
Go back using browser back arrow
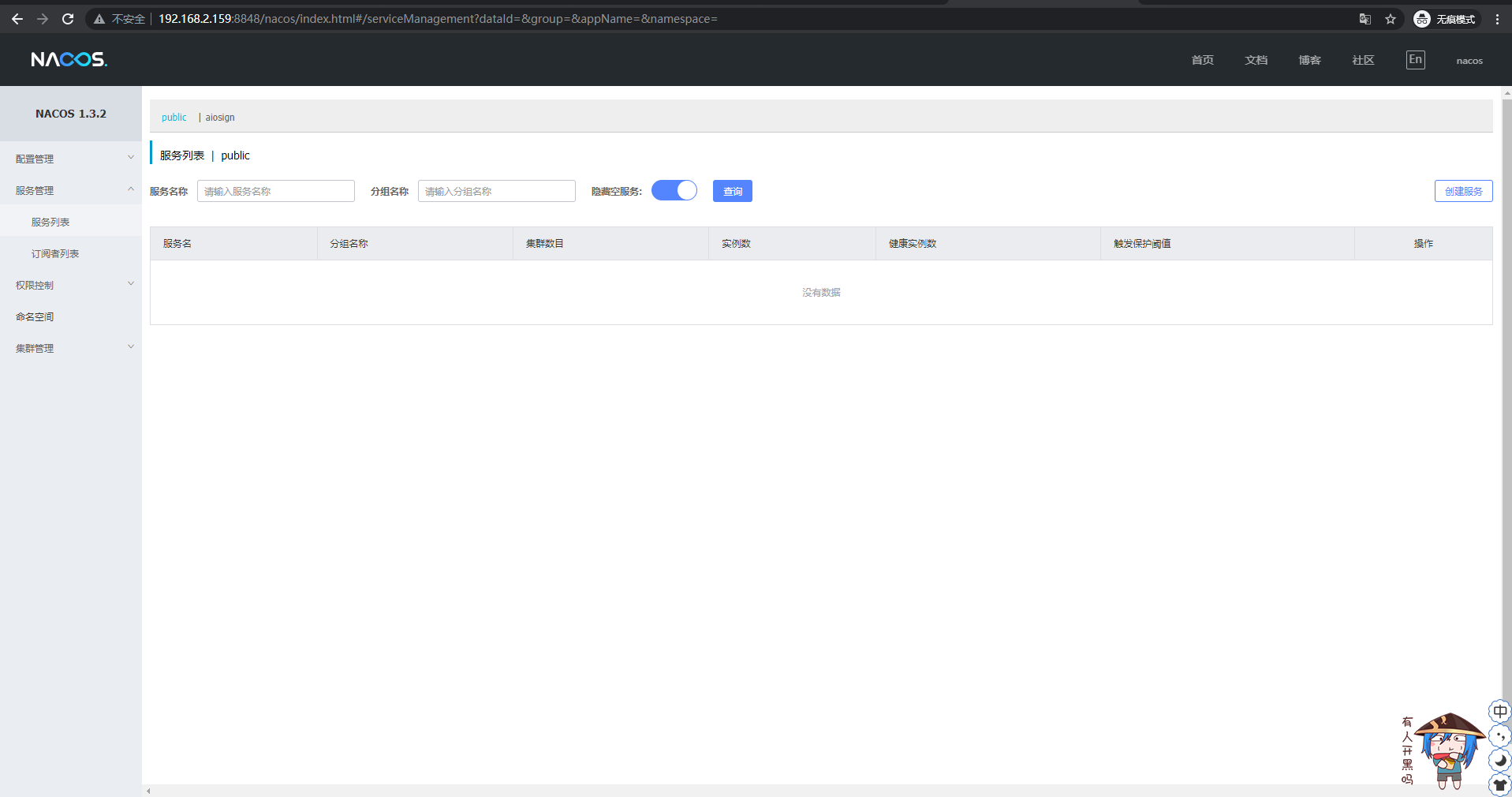click(17, 19)
